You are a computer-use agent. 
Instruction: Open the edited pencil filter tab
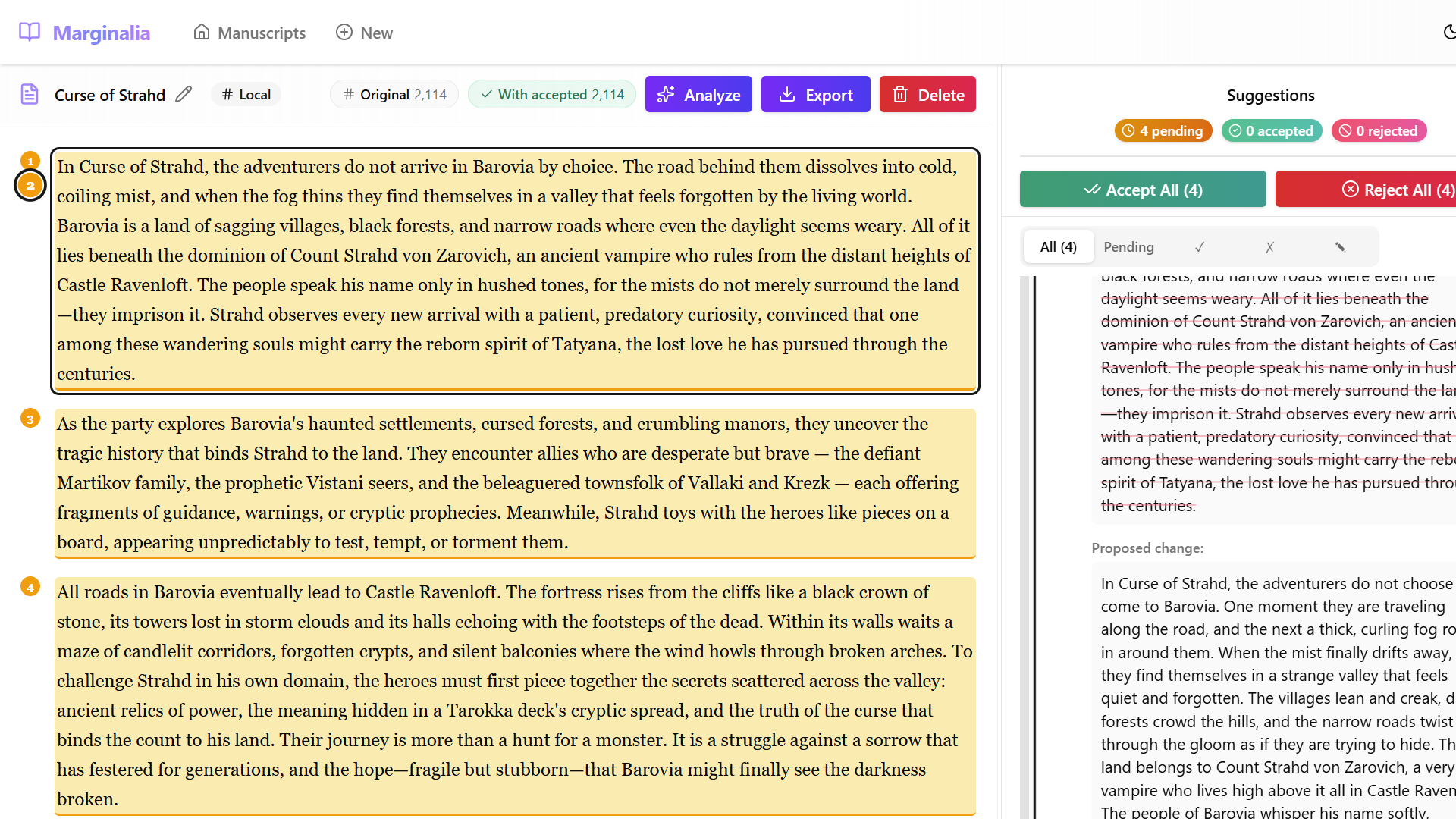[x=1340, y=246]
